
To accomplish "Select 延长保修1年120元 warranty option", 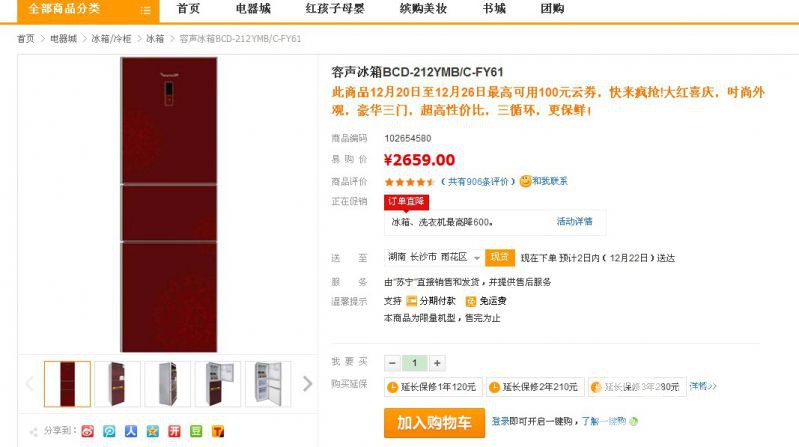I will 433,387.
